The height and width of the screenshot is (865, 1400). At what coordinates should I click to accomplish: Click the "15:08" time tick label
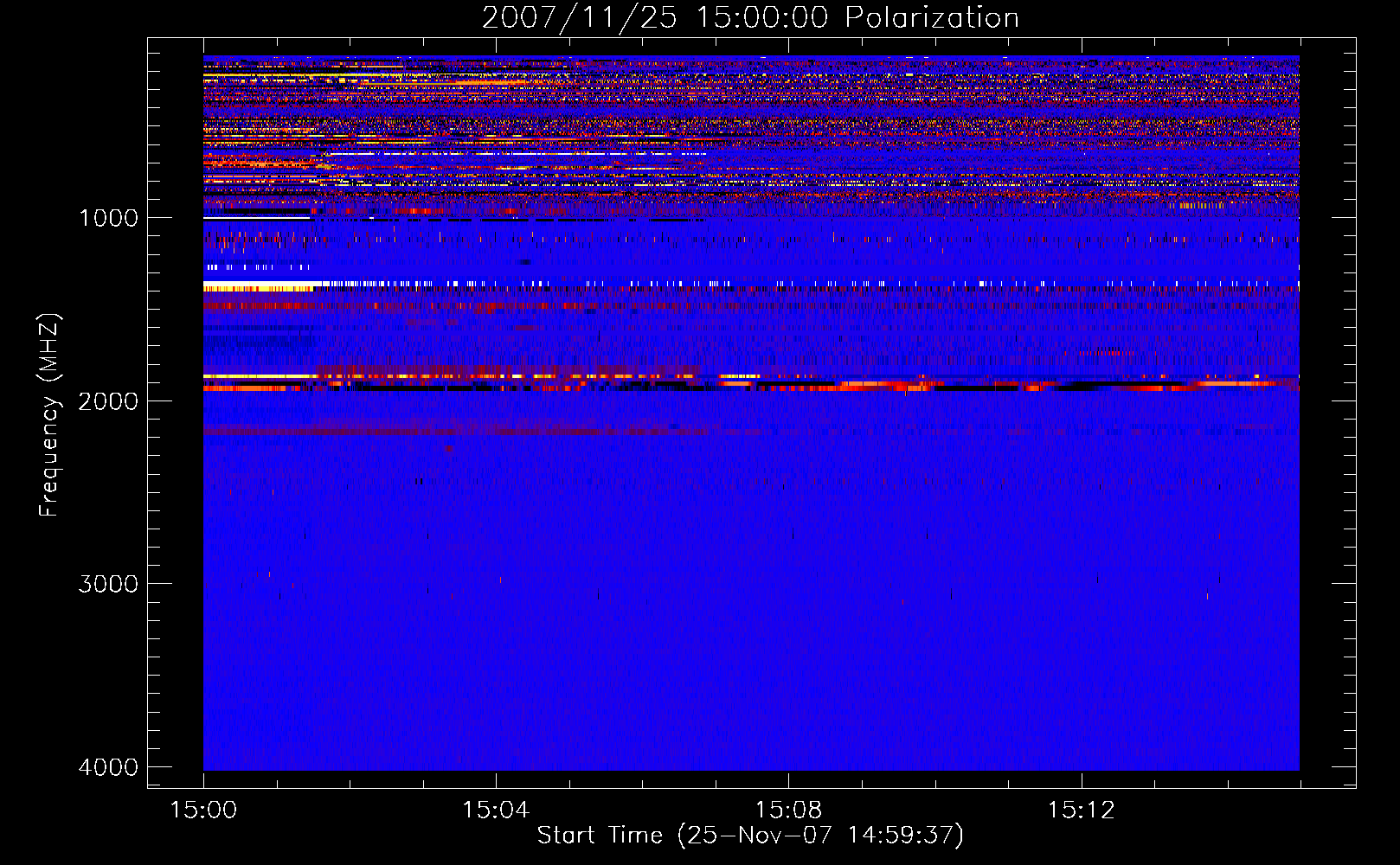pyautogui.click(x=788, y=811)
